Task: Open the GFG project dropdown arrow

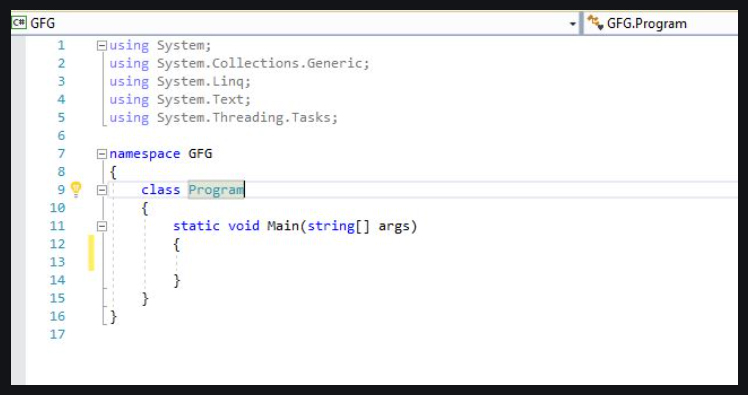Action: (573, 24)
